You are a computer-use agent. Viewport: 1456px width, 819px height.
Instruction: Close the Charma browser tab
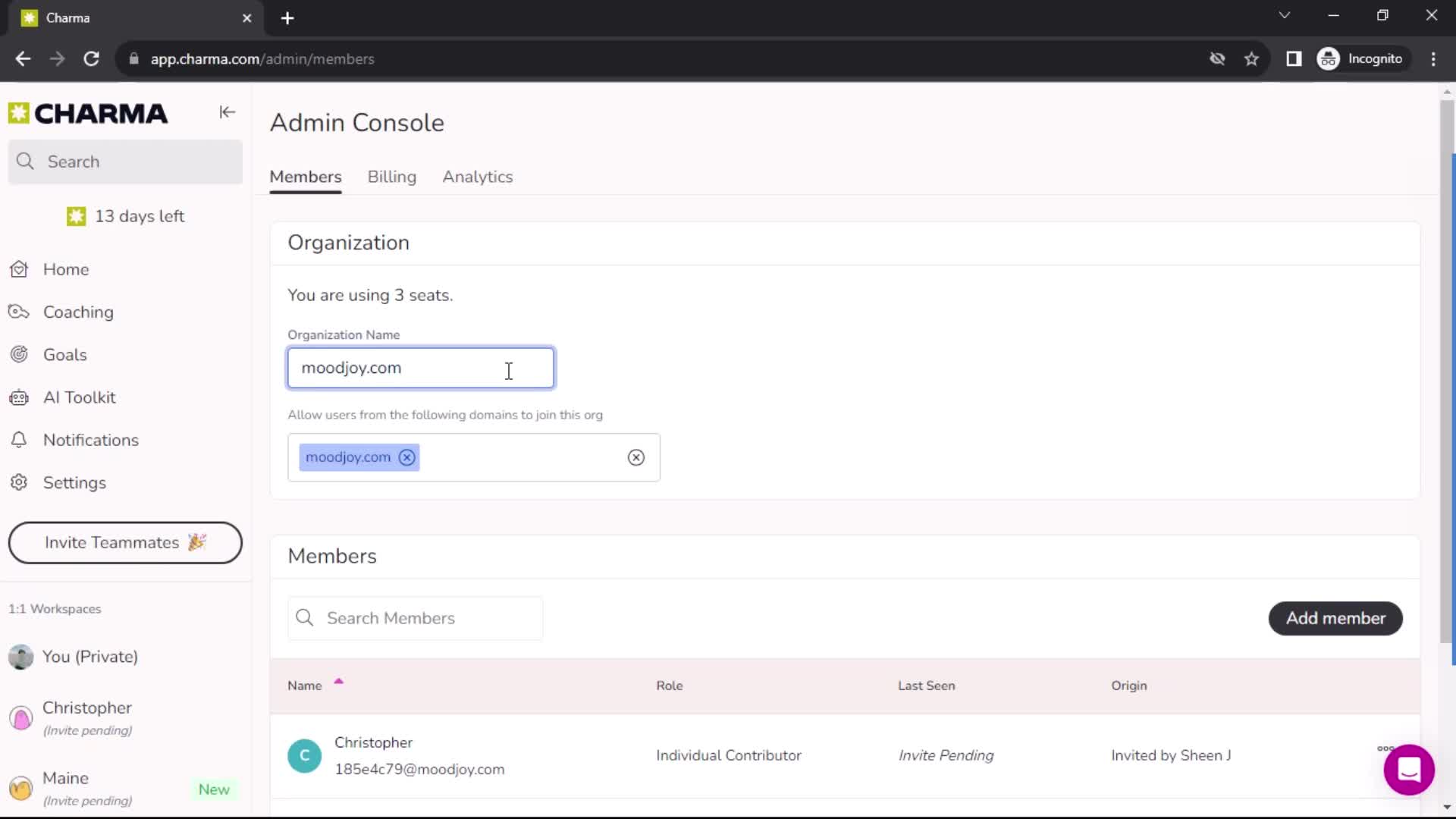click(246, 18)
